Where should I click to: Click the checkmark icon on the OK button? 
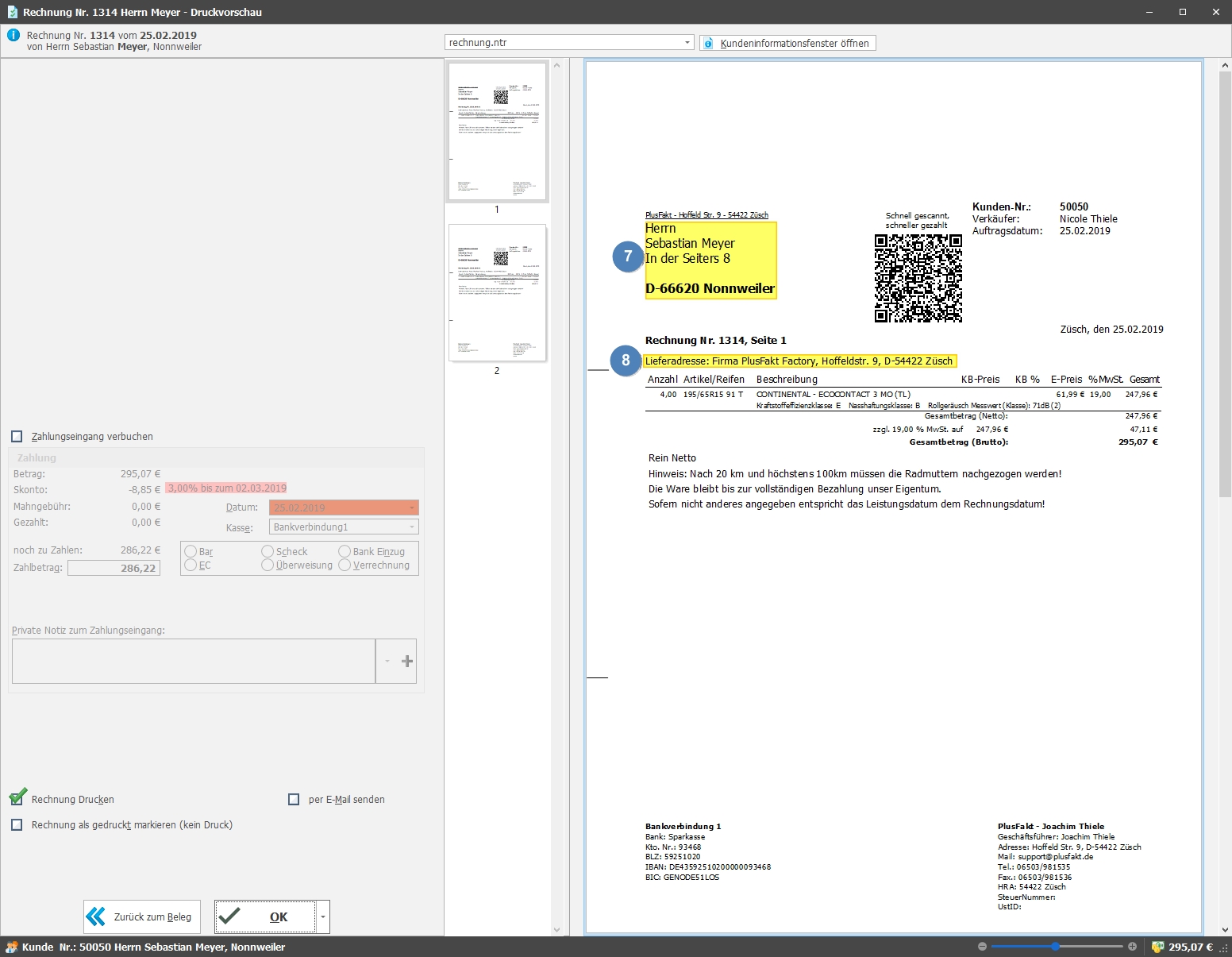click(229, 916)
